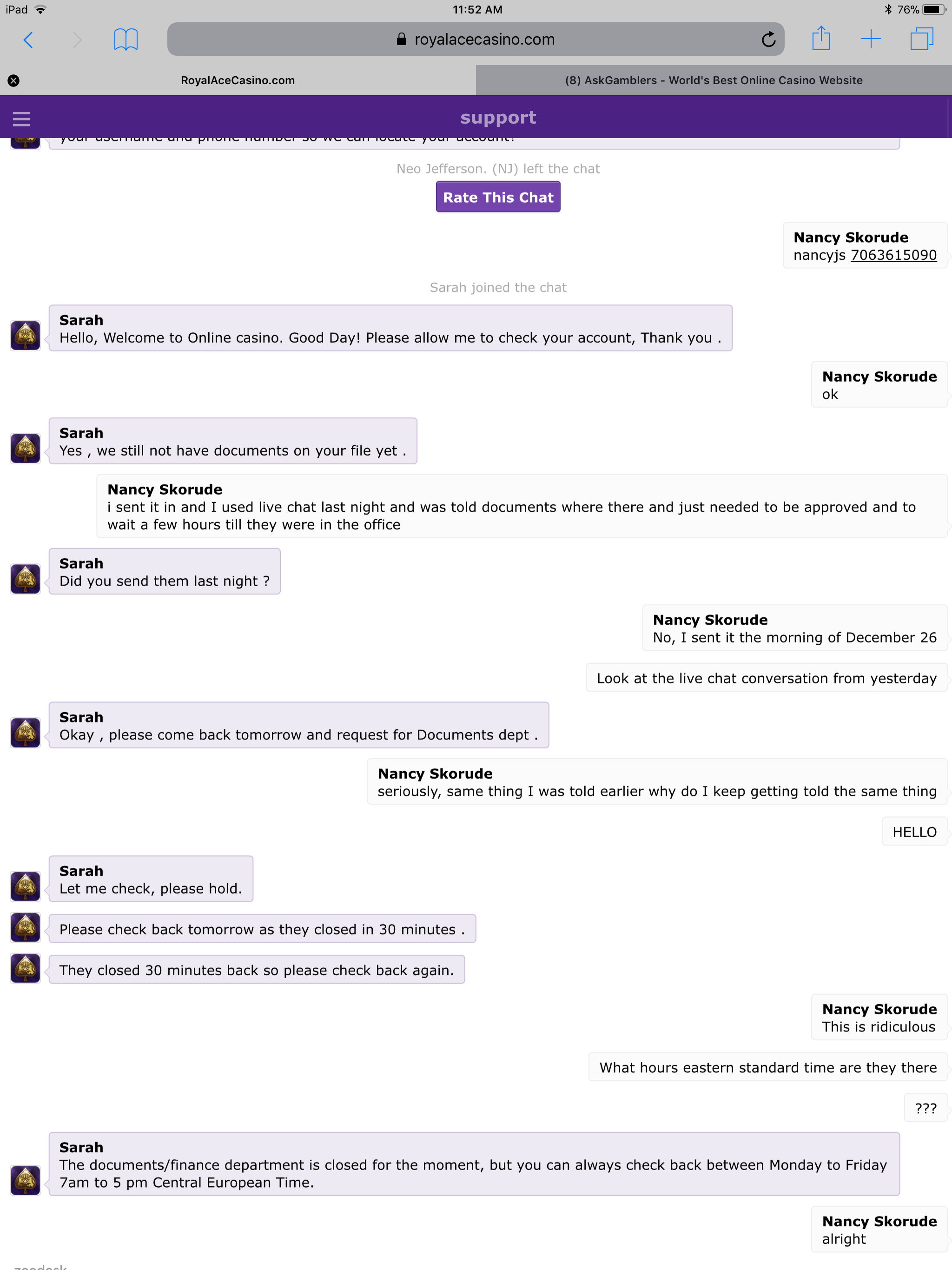The height and width of the screenshot is (1270, 952).
Task: Tap Sarah's message about Central European Time
Action: [x=474, y=1164]
